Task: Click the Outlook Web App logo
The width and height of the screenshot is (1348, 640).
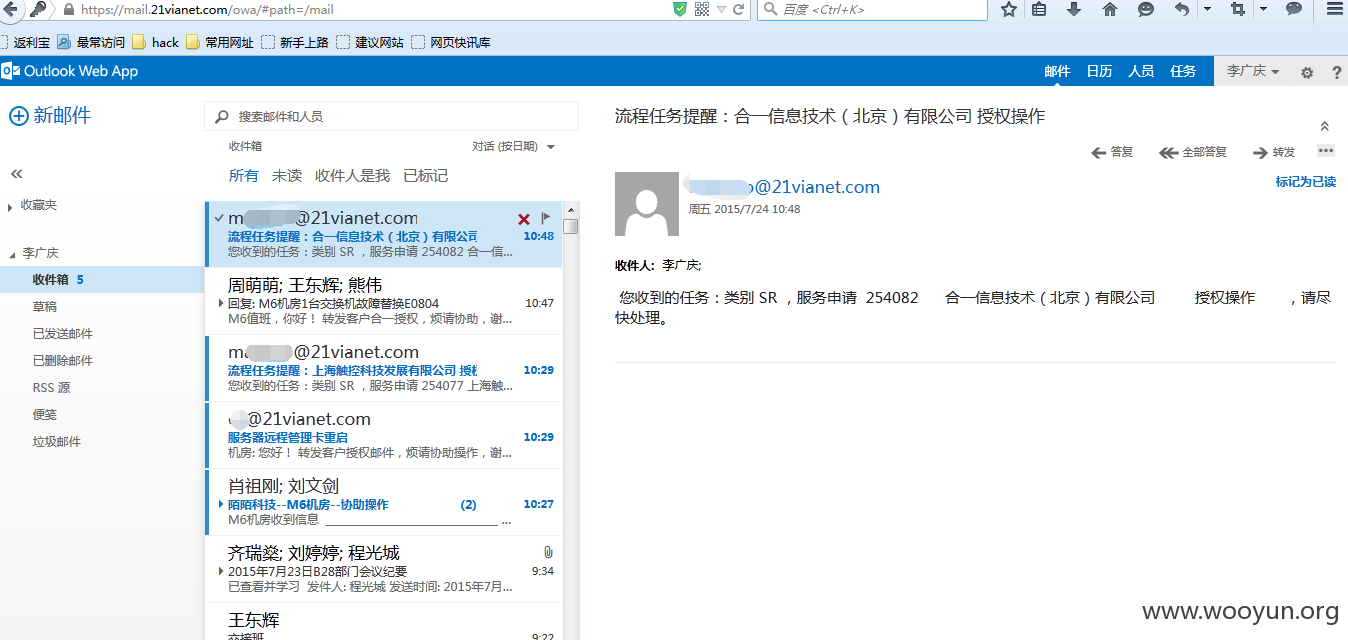Action: 70,71
